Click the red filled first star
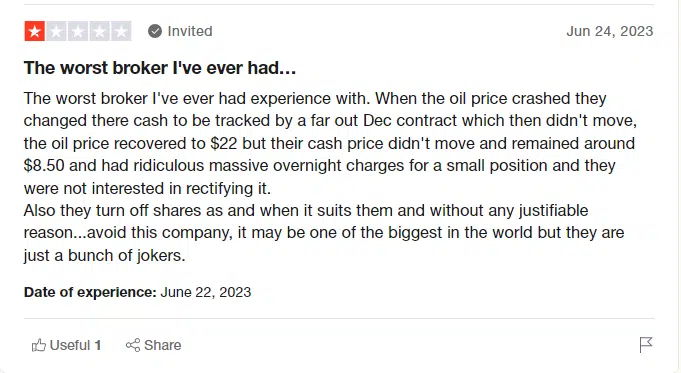The width and height of the screenshot is (681, 373). tap(35, 31)
